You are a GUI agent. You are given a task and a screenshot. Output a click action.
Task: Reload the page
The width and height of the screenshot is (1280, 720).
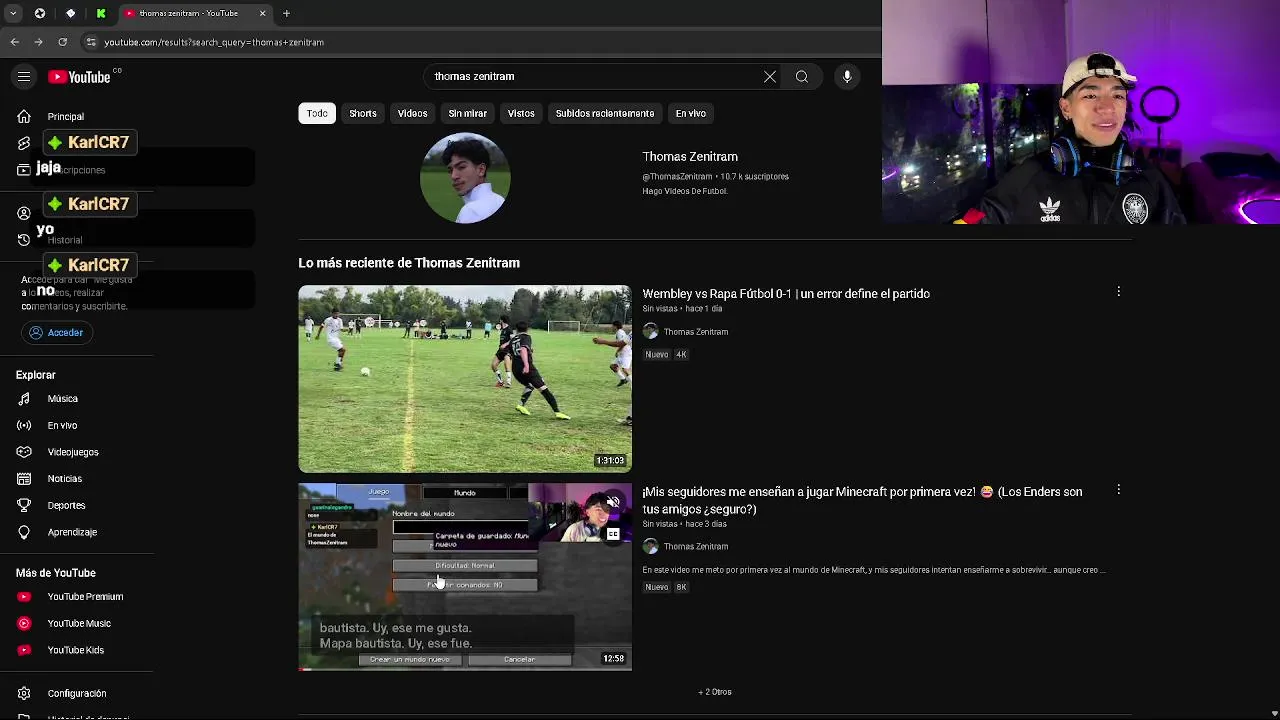pyautogui.click(x=62, y=42)
